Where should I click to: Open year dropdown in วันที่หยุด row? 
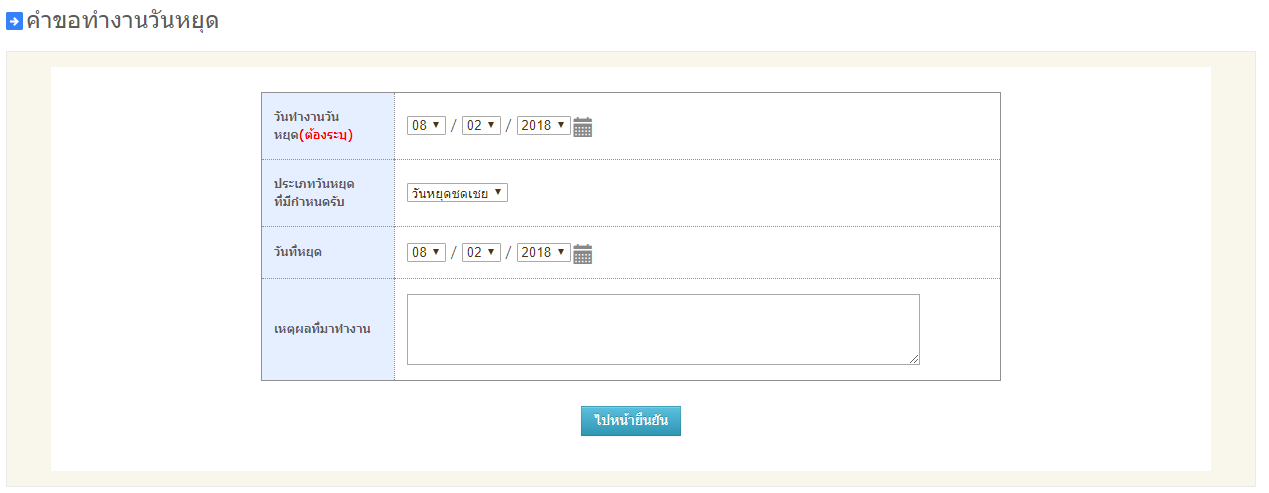click(543, 253)
